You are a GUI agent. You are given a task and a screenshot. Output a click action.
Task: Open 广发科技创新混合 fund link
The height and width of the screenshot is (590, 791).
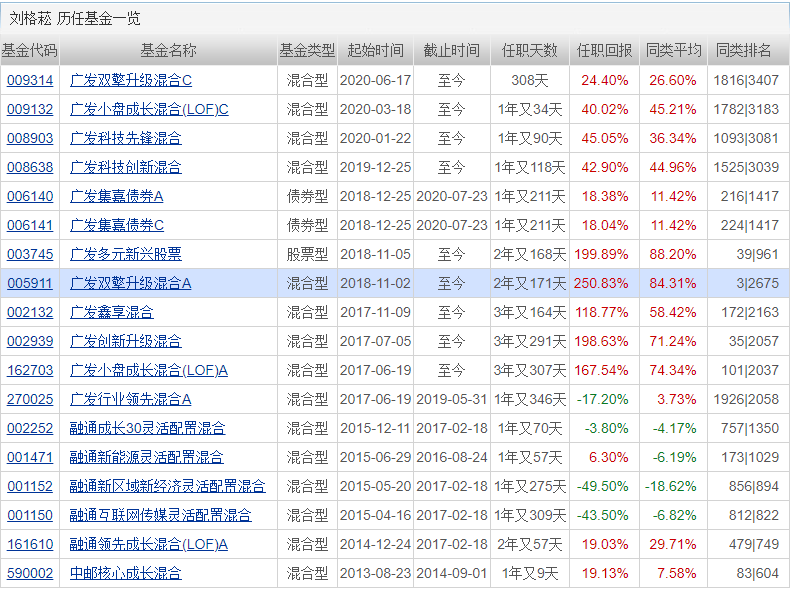(126, 167)
